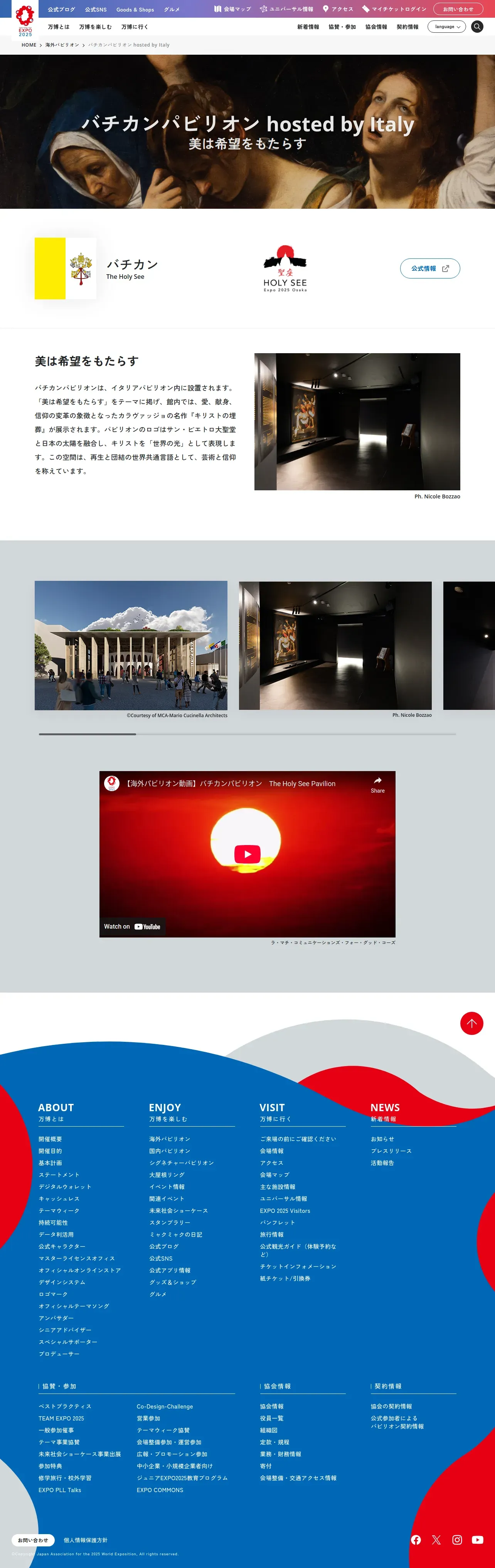Click Watch on YouTube on the video

[x=132, y=926]
